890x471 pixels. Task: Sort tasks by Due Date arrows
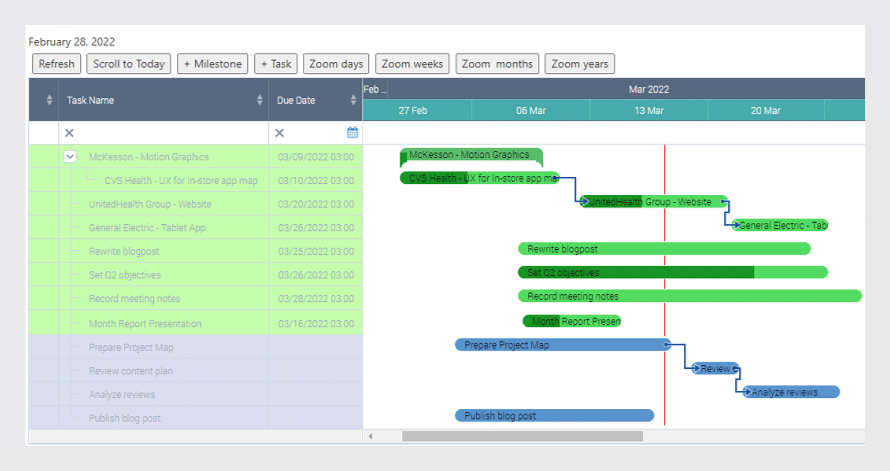(353, 100)
